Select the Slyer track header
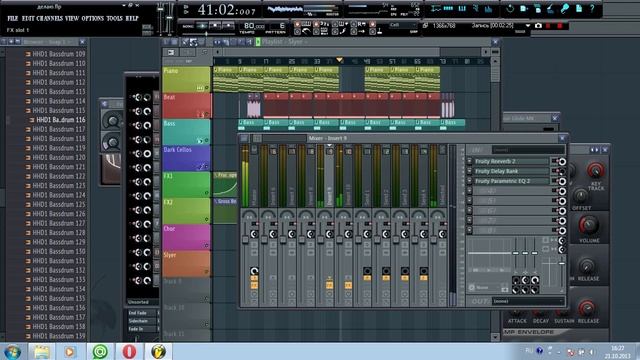The width and height of the screenshot is (640, 360). [x=187, y=263]
